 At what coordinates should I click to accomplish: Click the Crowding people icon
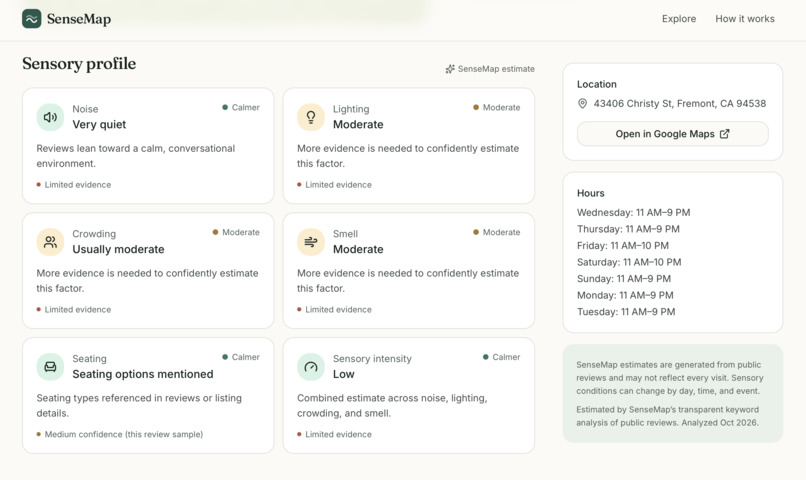(50, 242)
